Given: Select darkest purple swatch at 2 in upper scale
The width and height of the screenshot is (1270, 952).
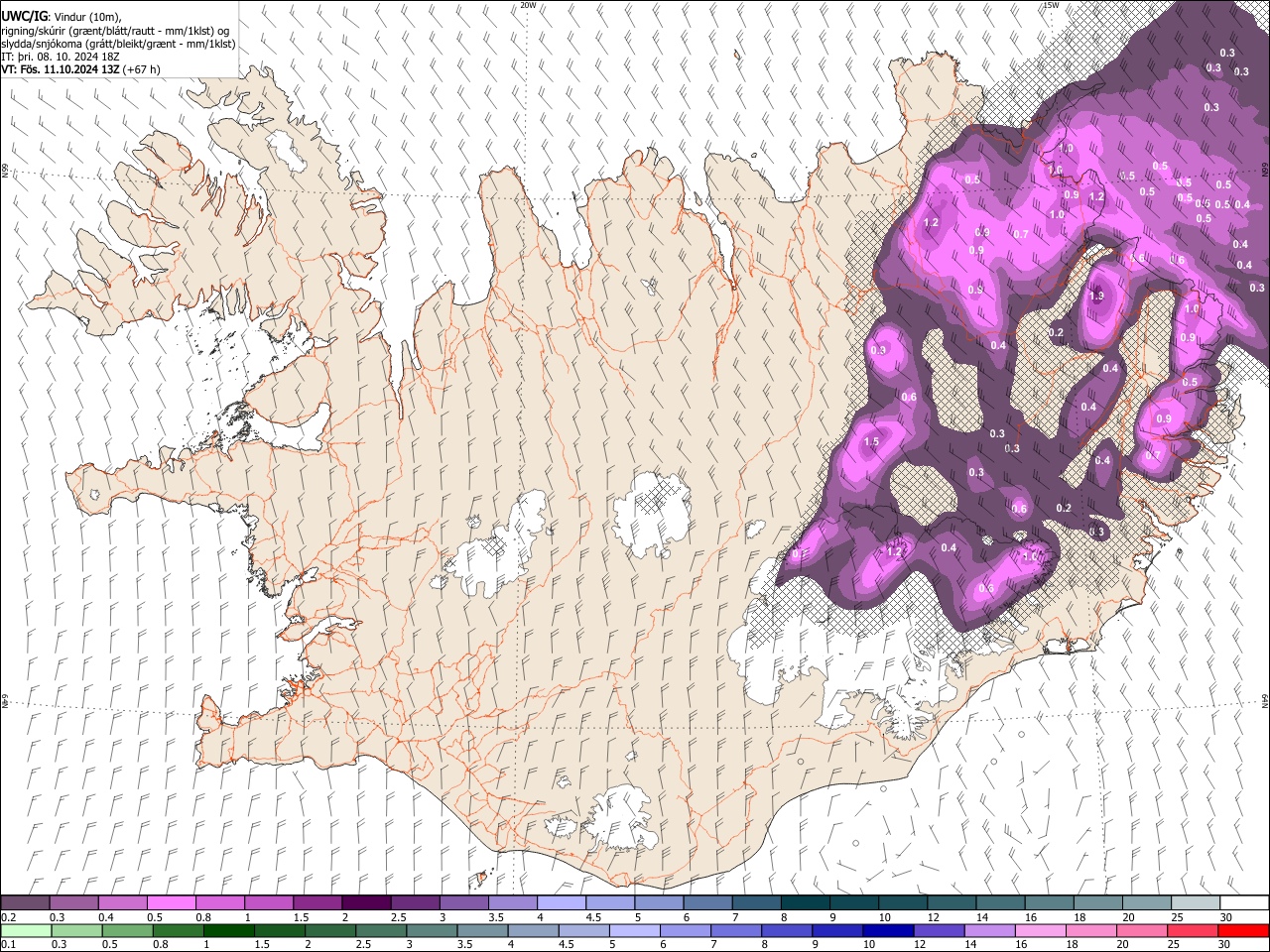Looking at the screenshot, I should (366, 902).
